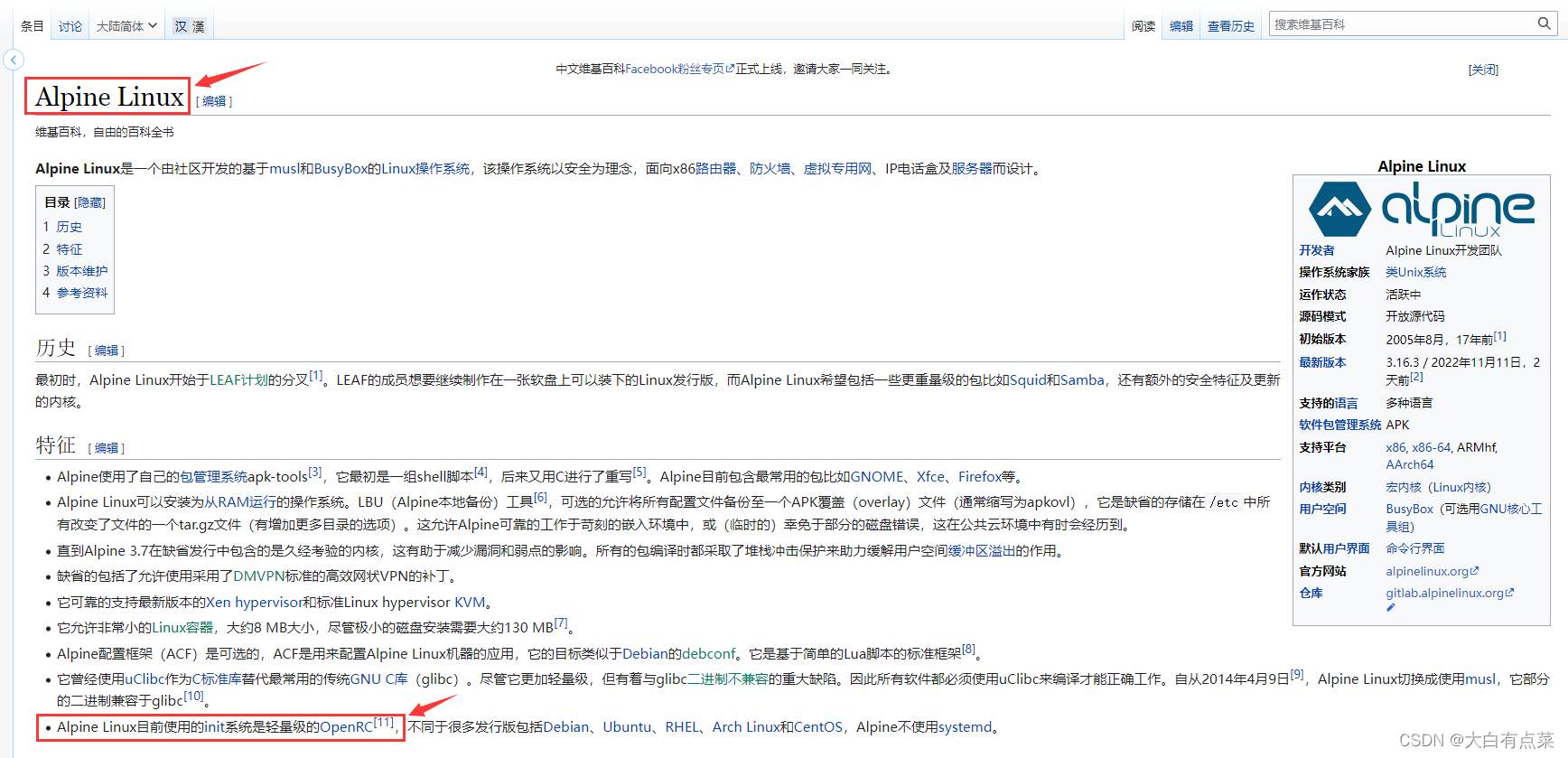Open the 路由器 link
This screenshot has height=758, width=1568.
[x=716, y=168]
